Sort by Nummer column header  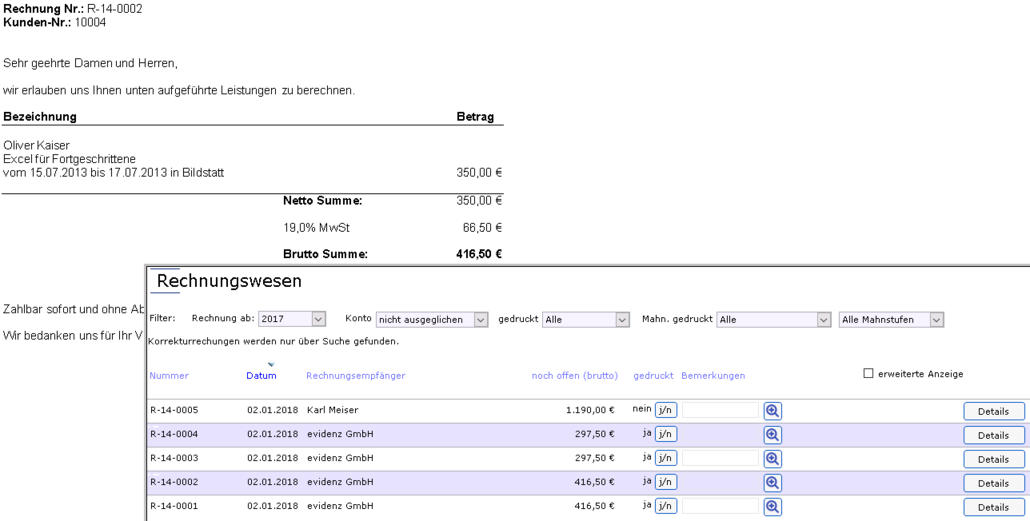pos(169,376)
